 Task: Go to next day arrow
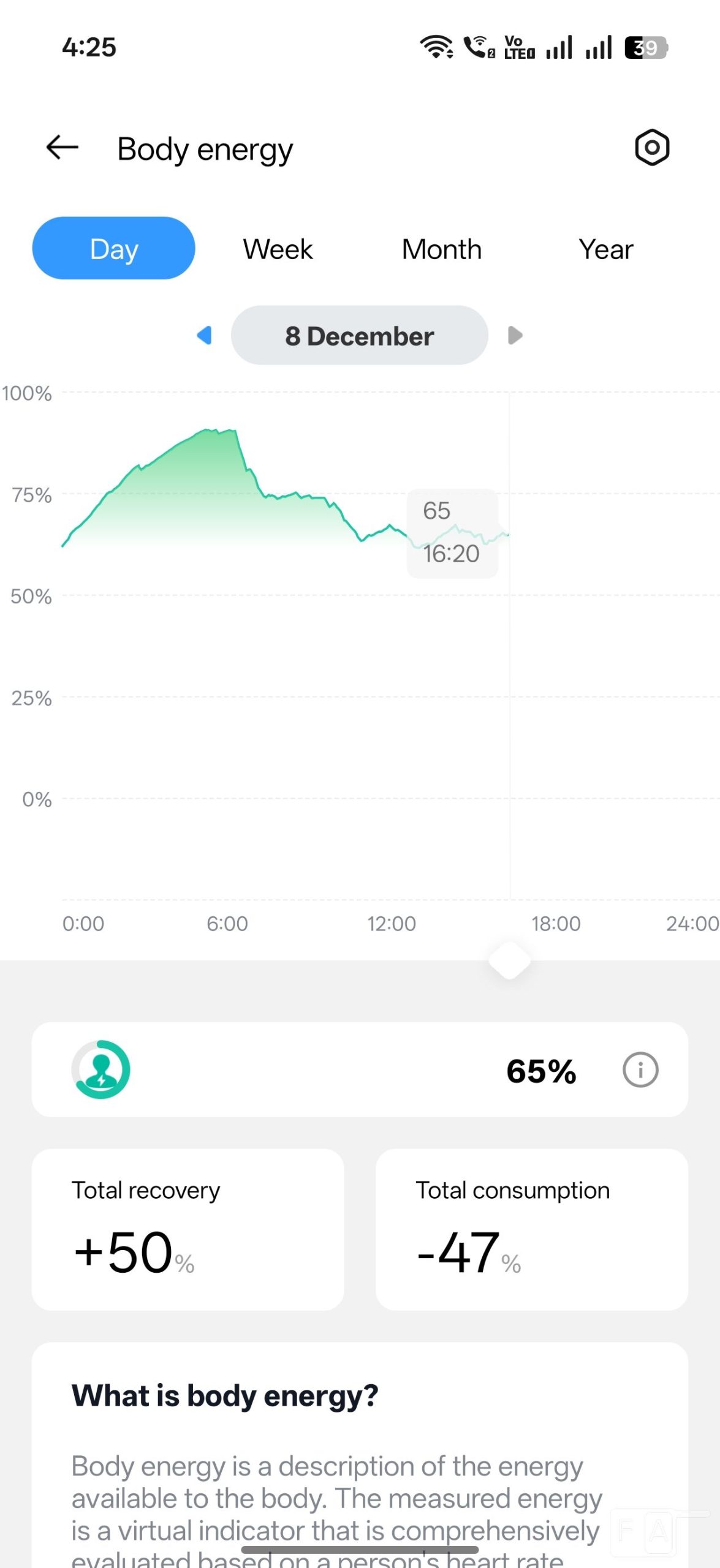point(515,335)
